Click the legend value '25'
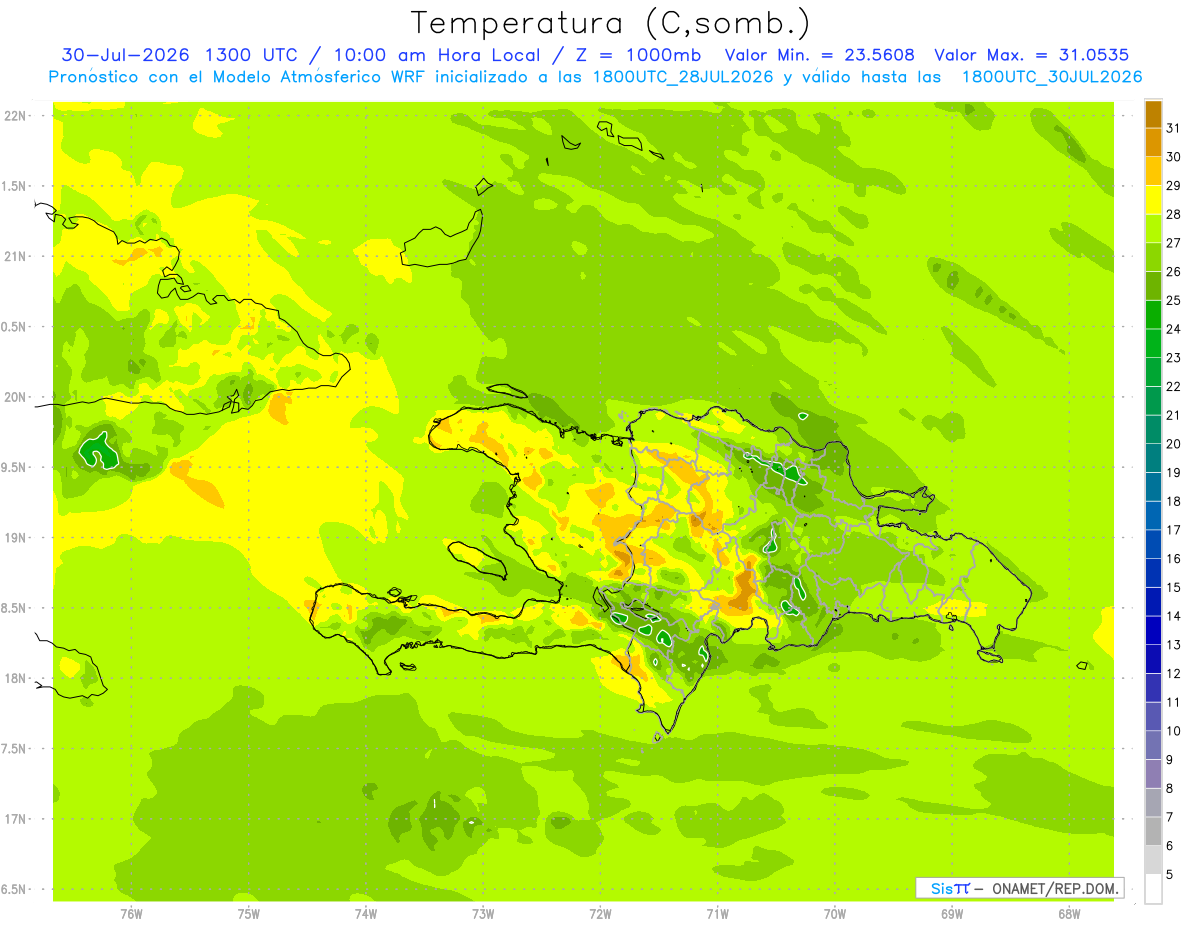Screen dimensions: 1200x927 tap(1174, 300)
